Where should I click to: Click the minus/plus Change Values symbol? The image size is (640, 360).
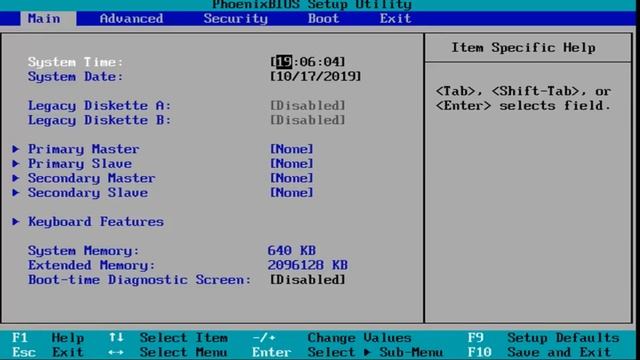[x=263, y=338]
